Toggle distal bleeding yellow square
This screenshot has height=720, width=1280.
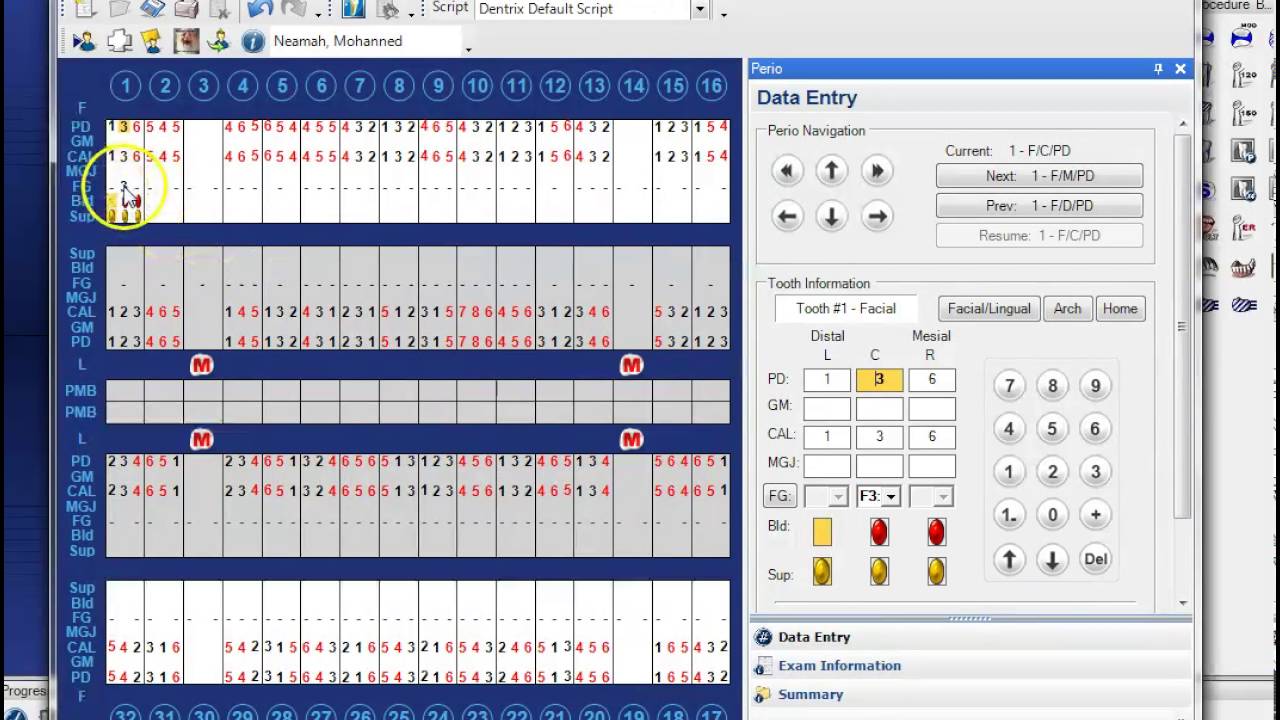[822, 532]
